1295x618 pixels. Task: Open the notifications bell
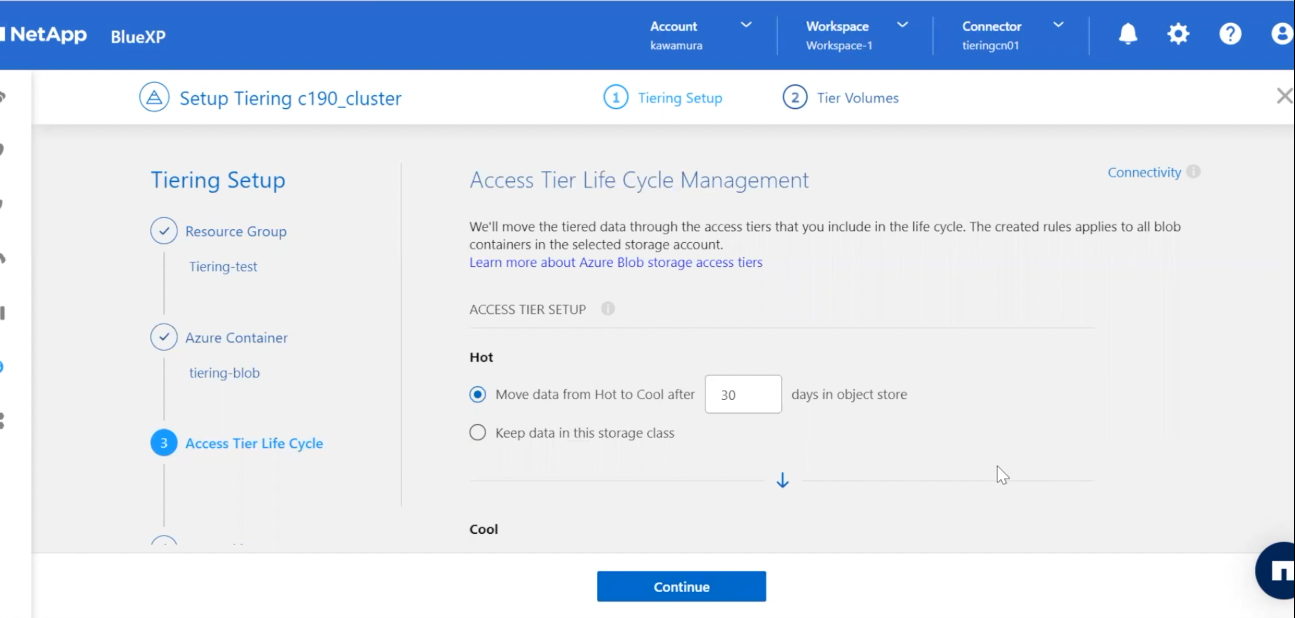pos(1128,34)
